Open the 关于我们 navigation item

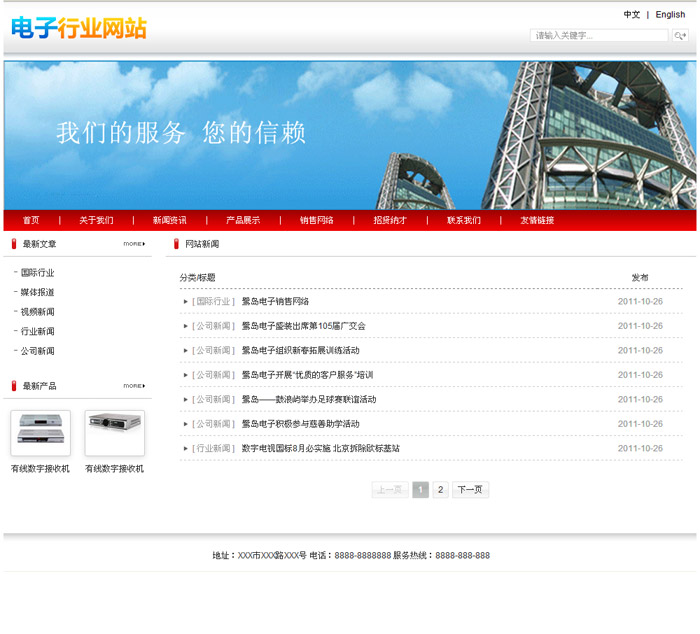coord(96,220)
